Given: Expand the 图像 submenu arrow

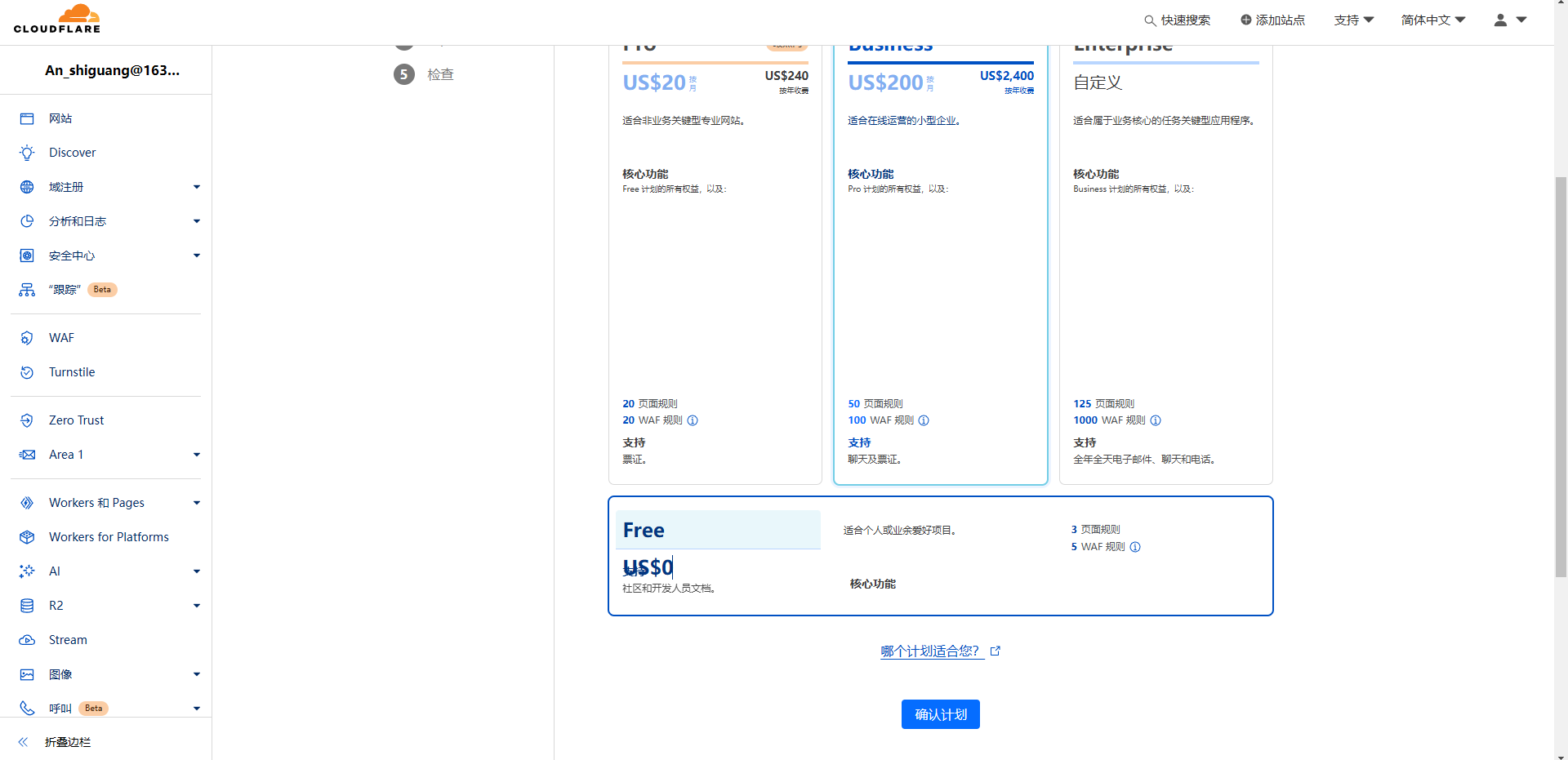Looking at the screenshot, I should 197,674.
